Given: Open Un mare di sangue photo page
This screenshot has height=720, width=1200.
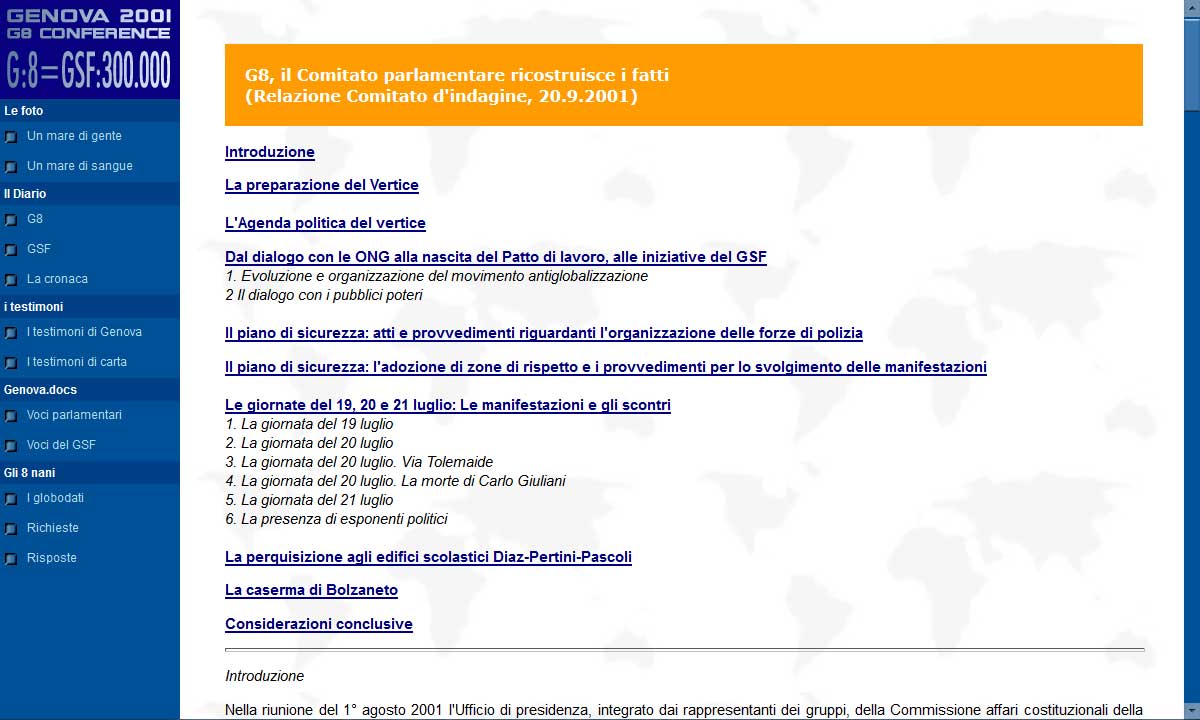Looking at the screenshot, I should pyautogui.click(x=80, y=166).
